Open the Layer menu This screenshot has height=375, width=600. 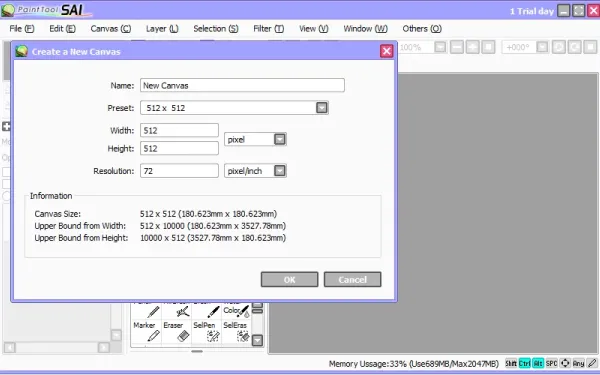coord(162,29)
